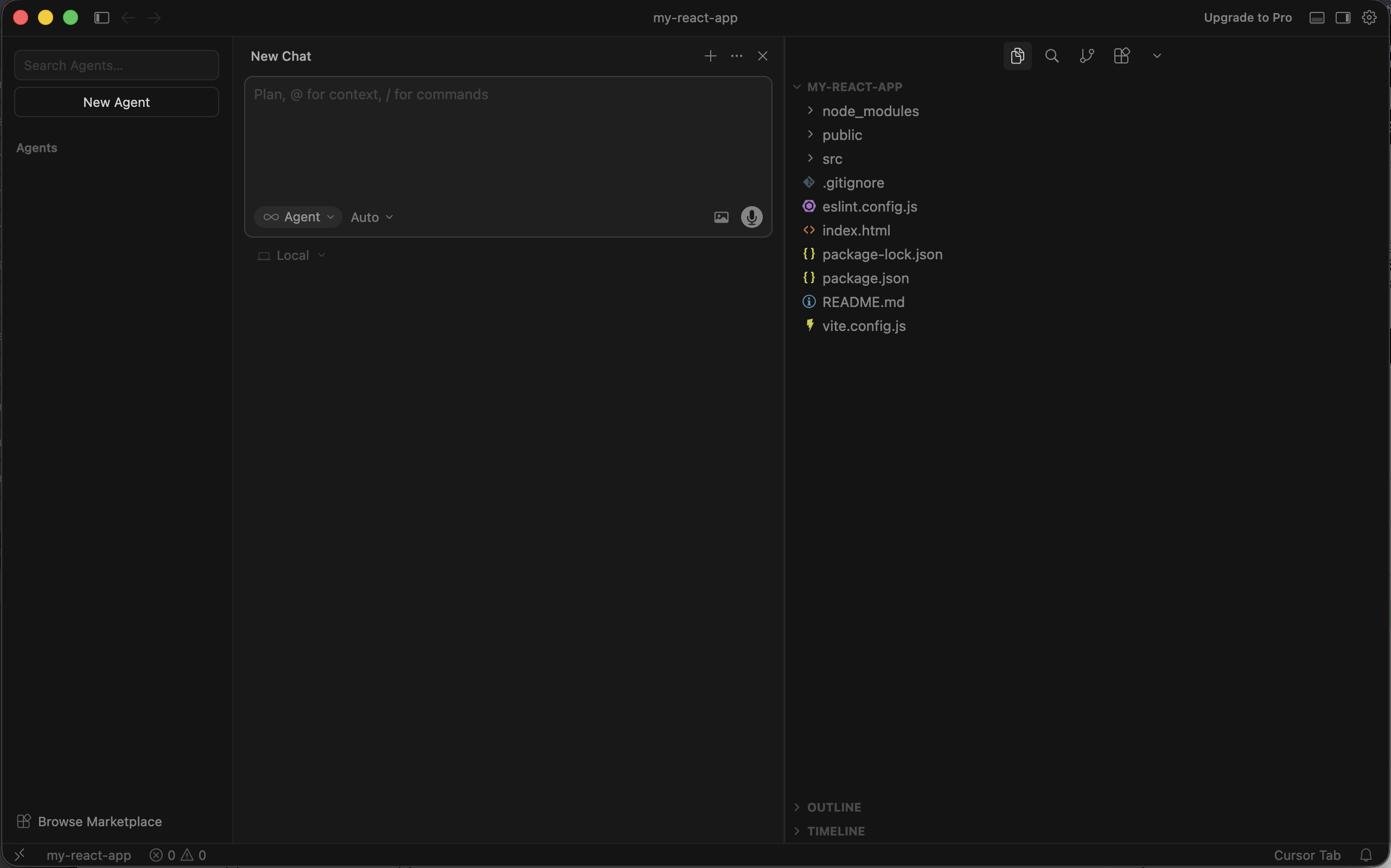1391x868 pixels.
Task: Open notifications bell in status bar
Action: point(1366,855)
